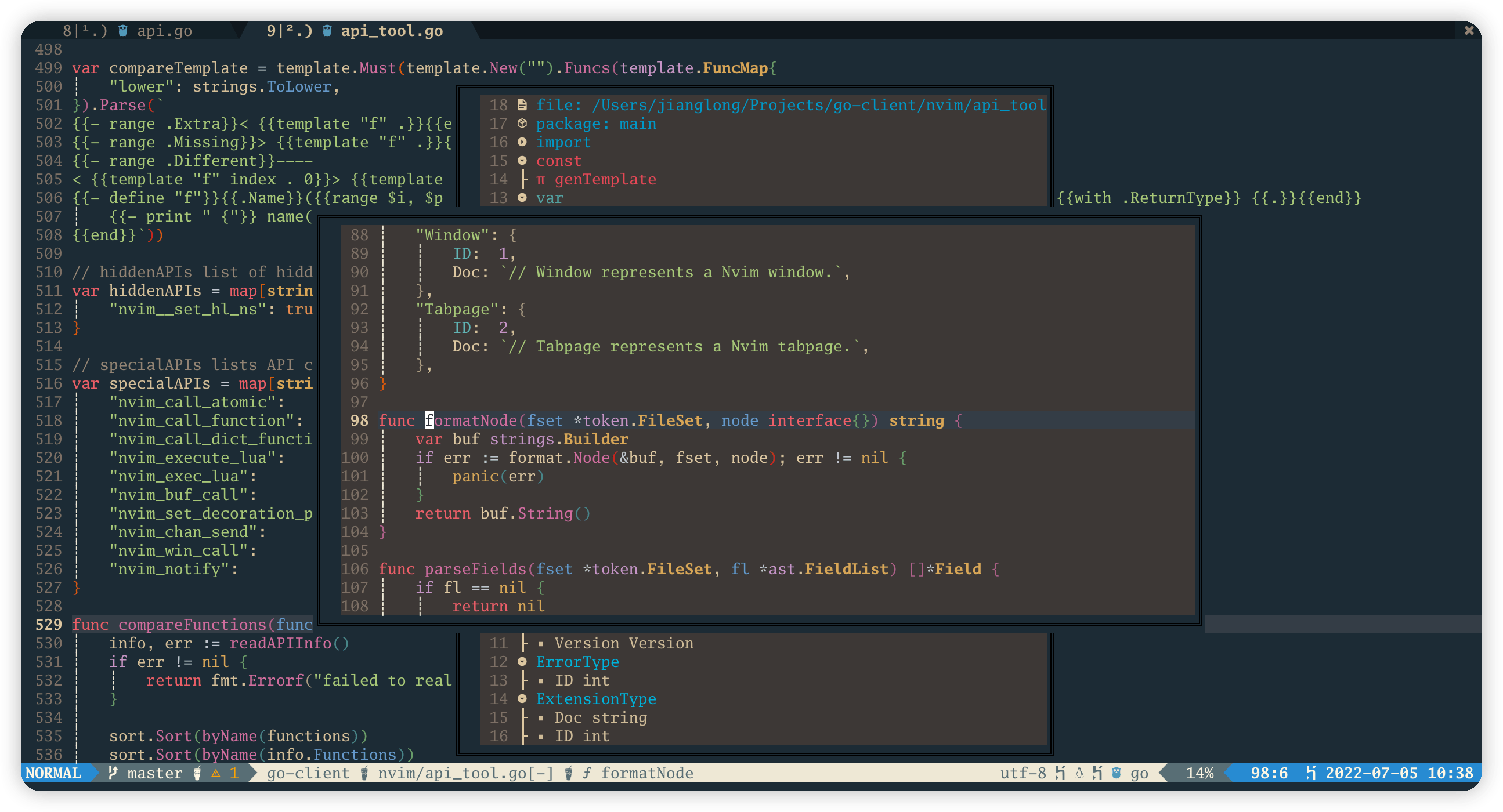Click parseFields function name on line 106
The width and height of the screenshot is (1503, 812).
pos(475,570)
